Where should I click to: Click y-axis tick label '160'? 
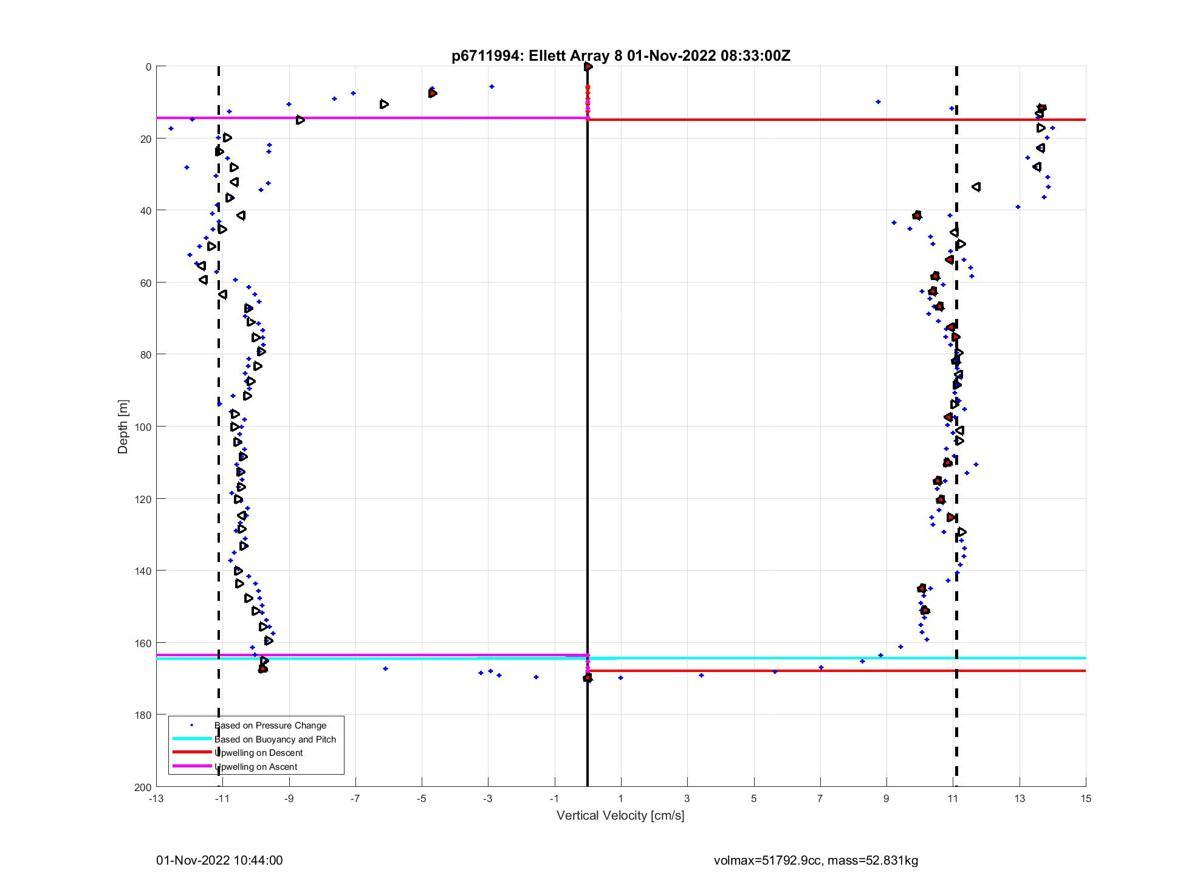pyautogui.click(x=142, y=643)
